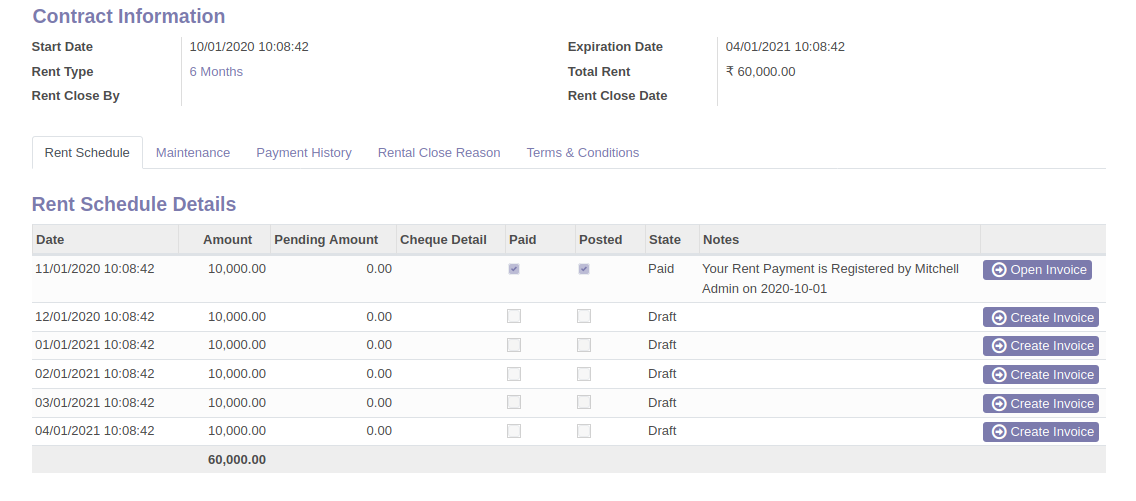Switch to the Maintenance tab

click(193, 153)
